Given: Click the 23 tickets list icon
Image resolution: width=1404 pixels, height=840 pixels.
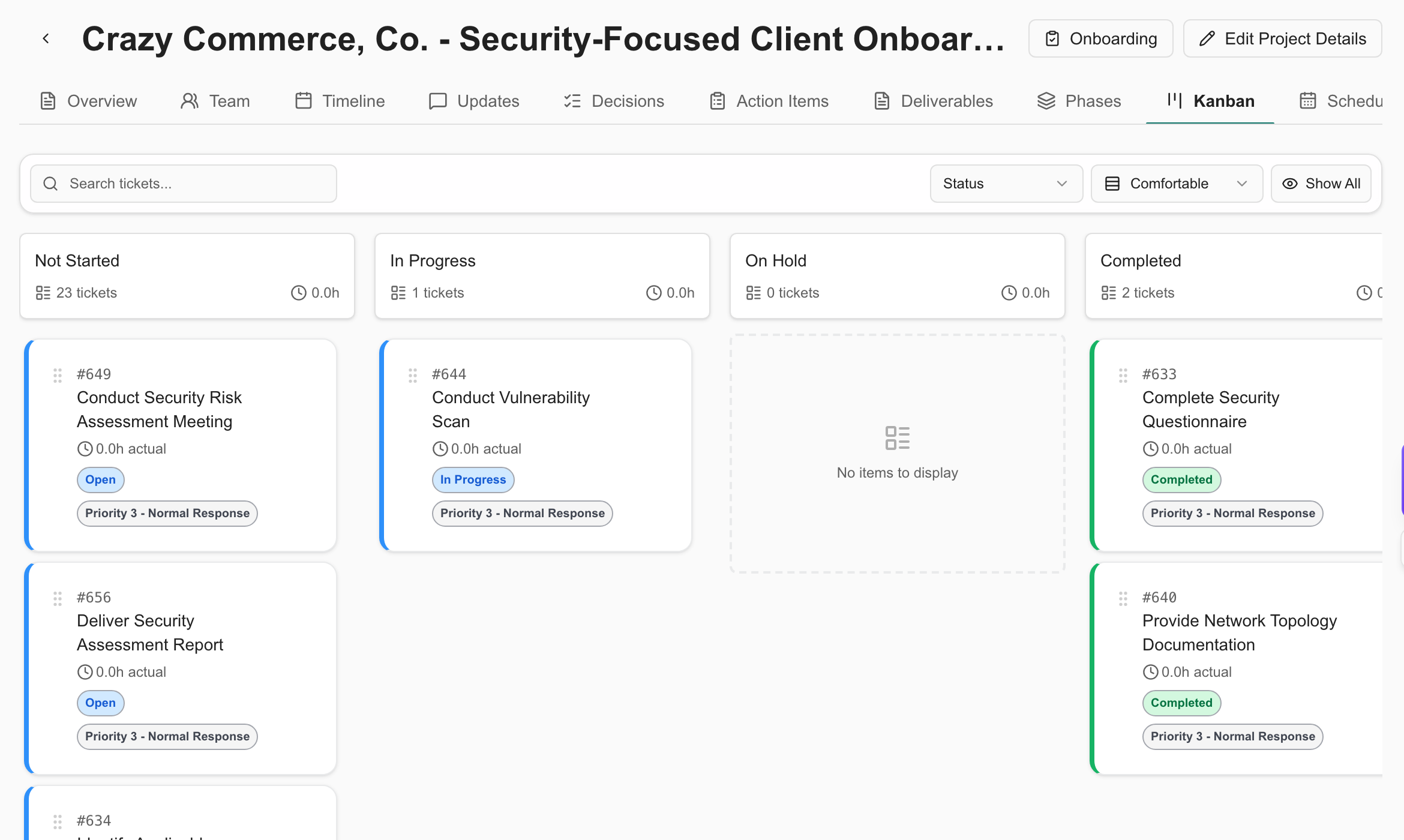Looking at the screenshot, I should pyautogui.click(x=43, y=293).
